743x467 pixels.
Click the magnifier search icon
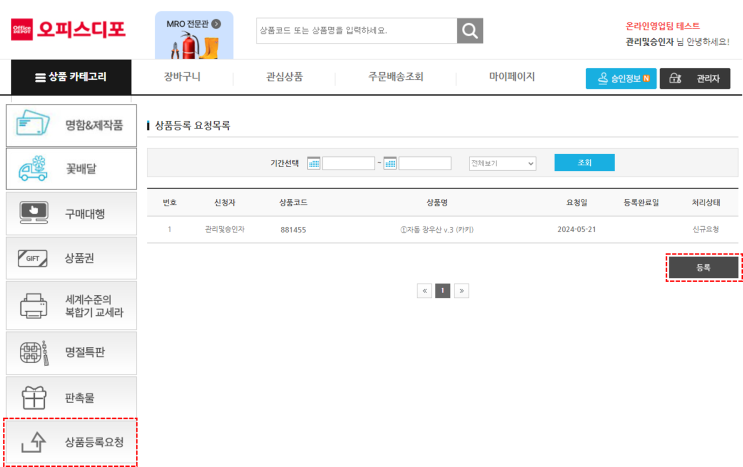470,31
